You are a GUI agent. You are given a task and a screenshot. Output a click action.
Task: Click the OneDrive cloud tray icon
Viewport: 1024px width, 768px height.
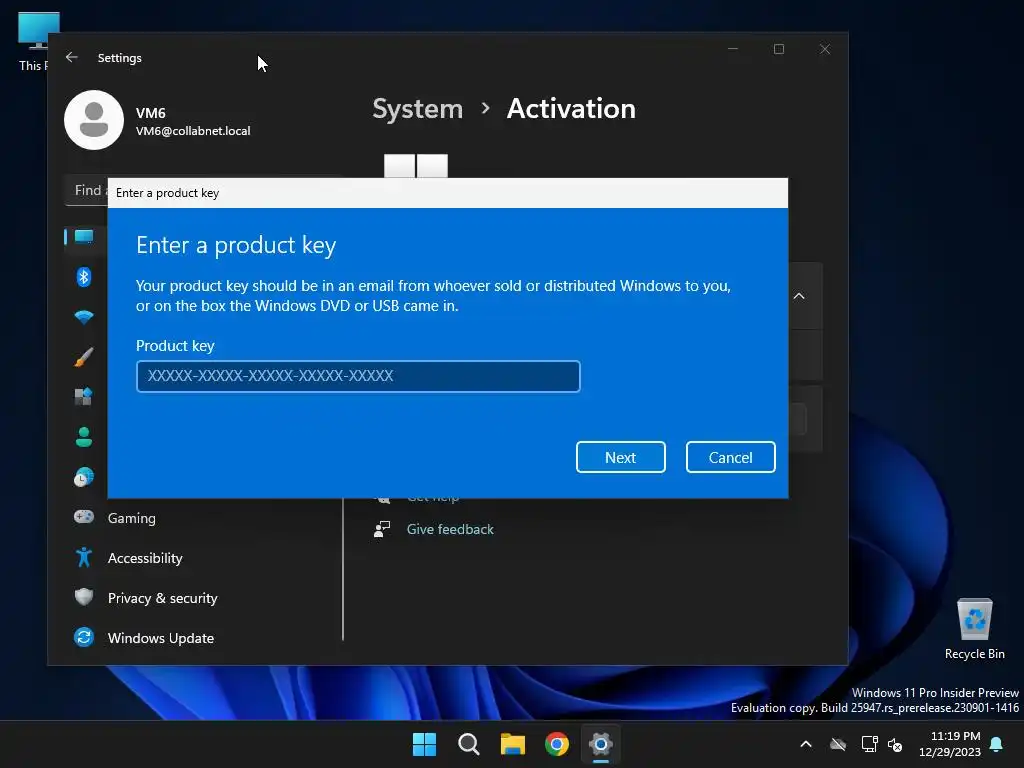tap(838, 744)
